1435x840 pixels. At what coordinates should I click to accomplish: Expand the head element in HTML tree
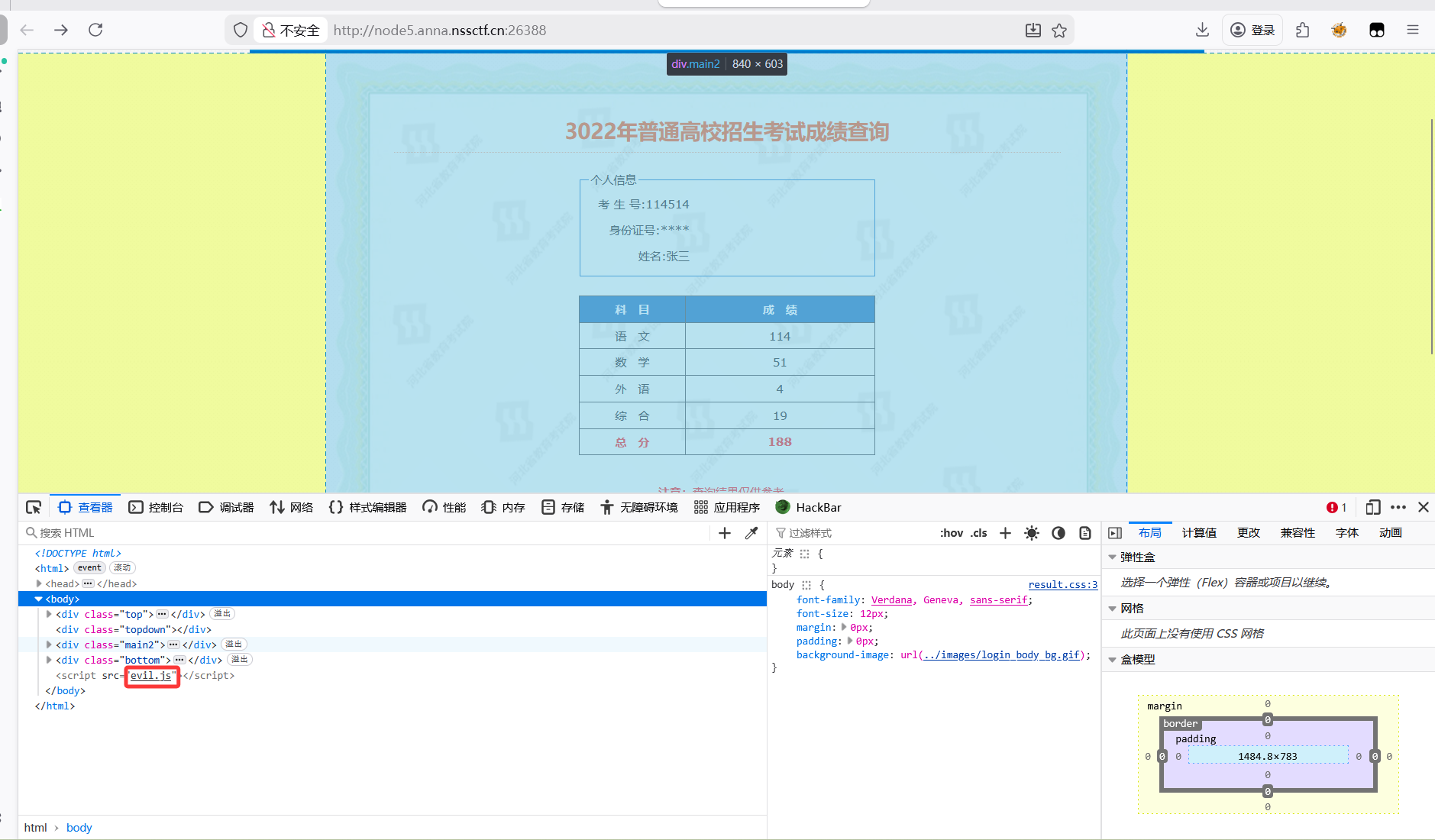coord(39,583)
